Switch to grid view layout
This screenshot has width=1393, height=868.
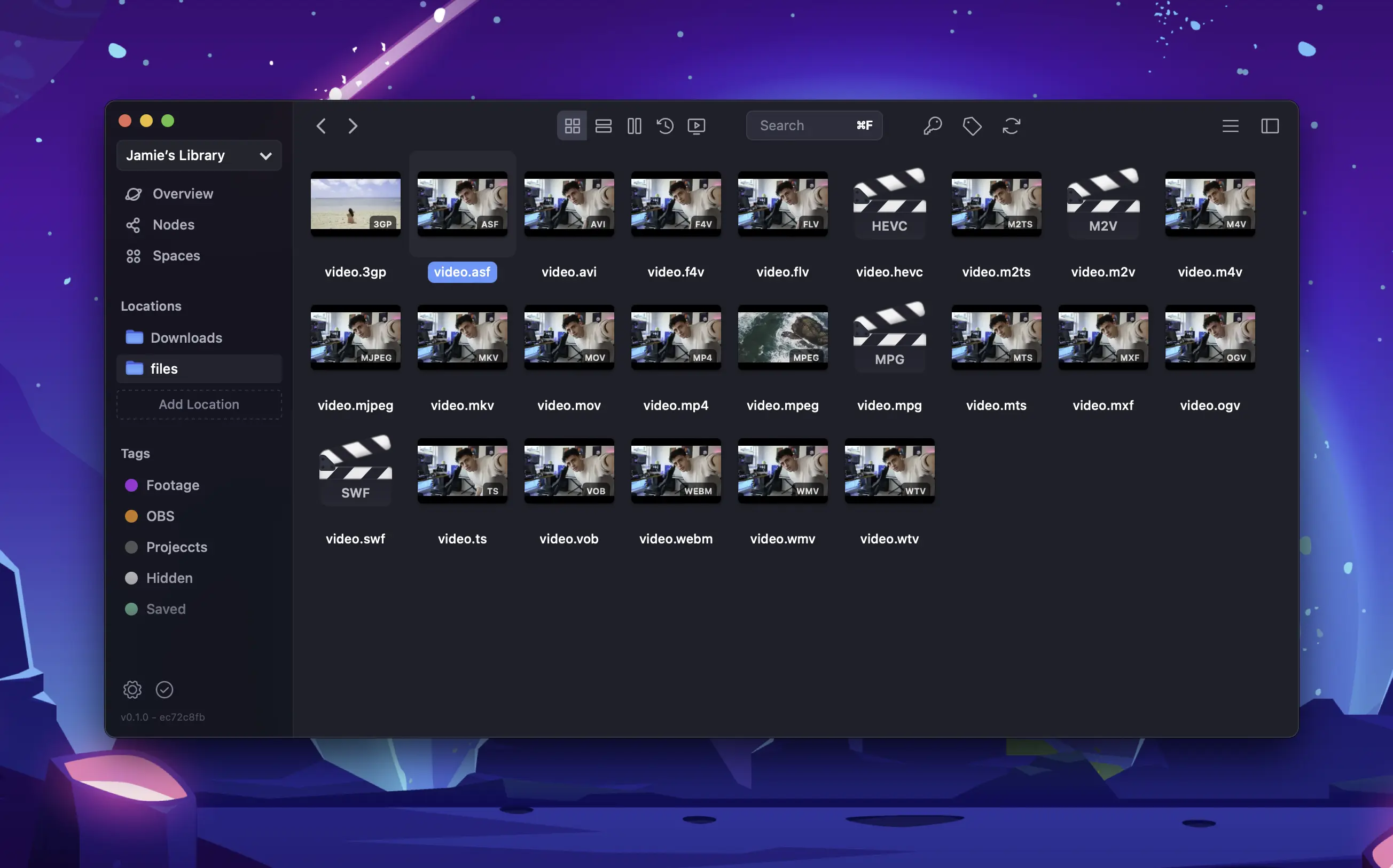[572, 126]
